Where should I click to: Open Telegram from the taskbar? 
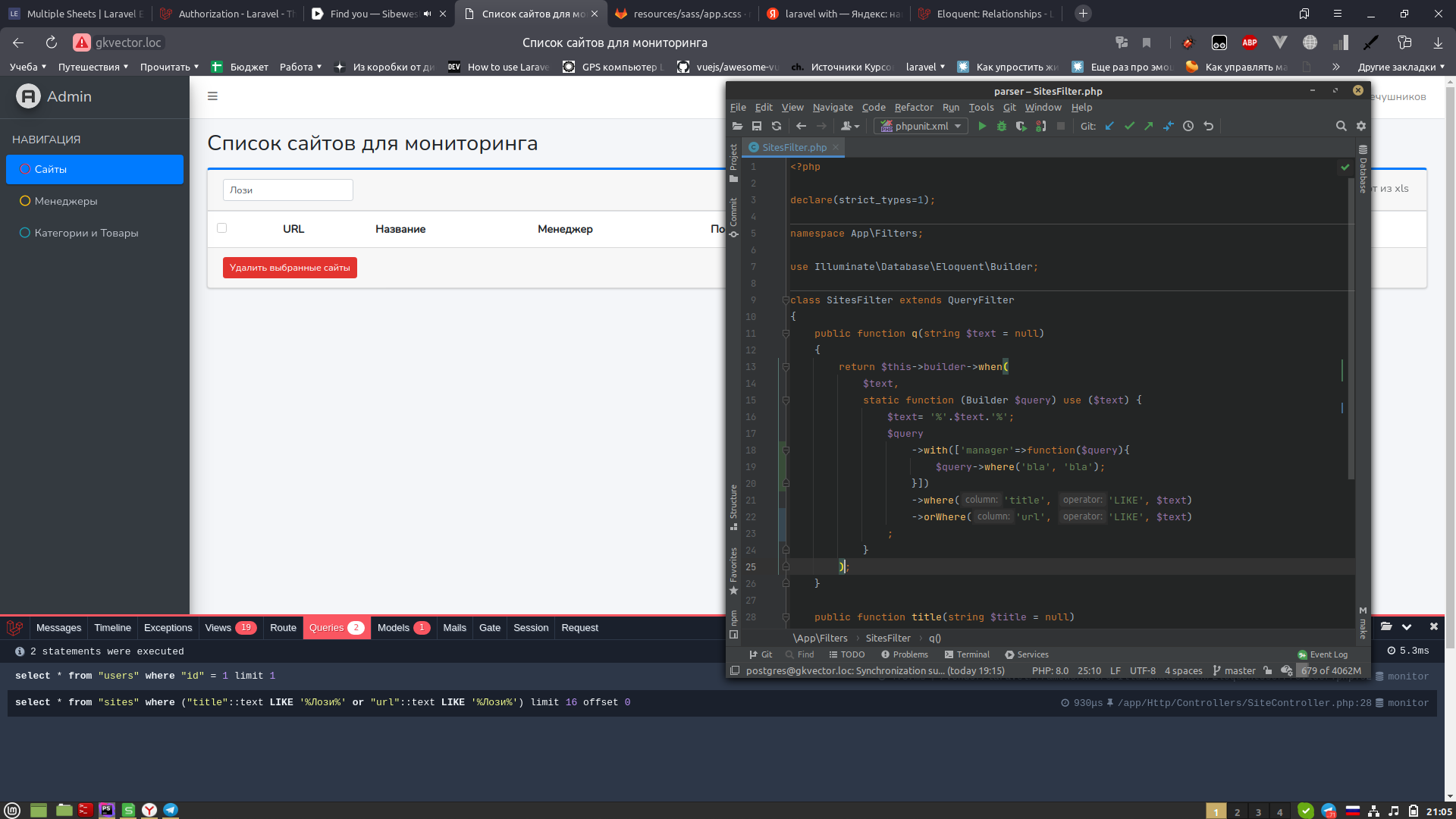click(171, 810)
